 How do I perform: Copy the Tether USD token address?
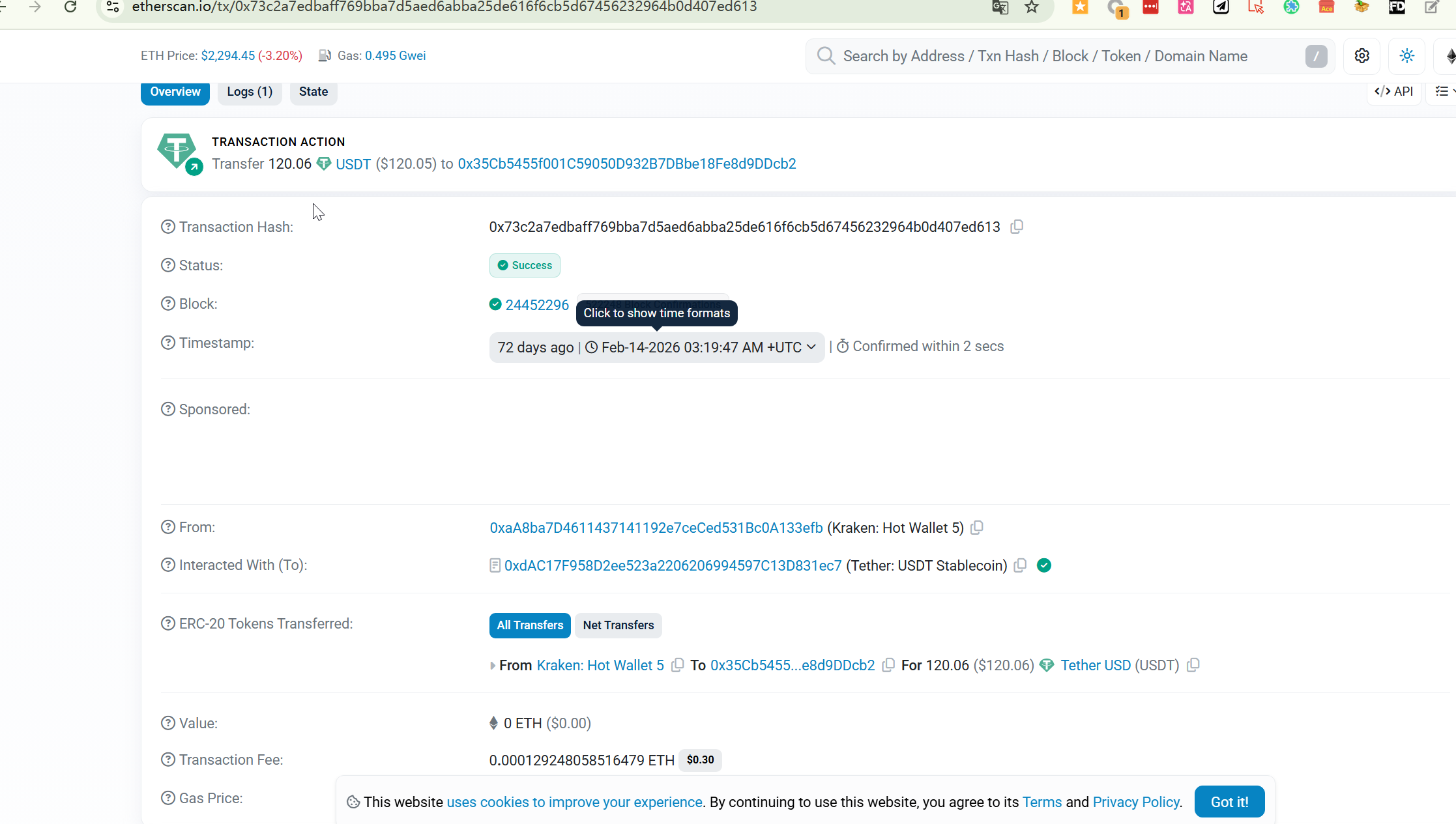(x=1193, y=665)
